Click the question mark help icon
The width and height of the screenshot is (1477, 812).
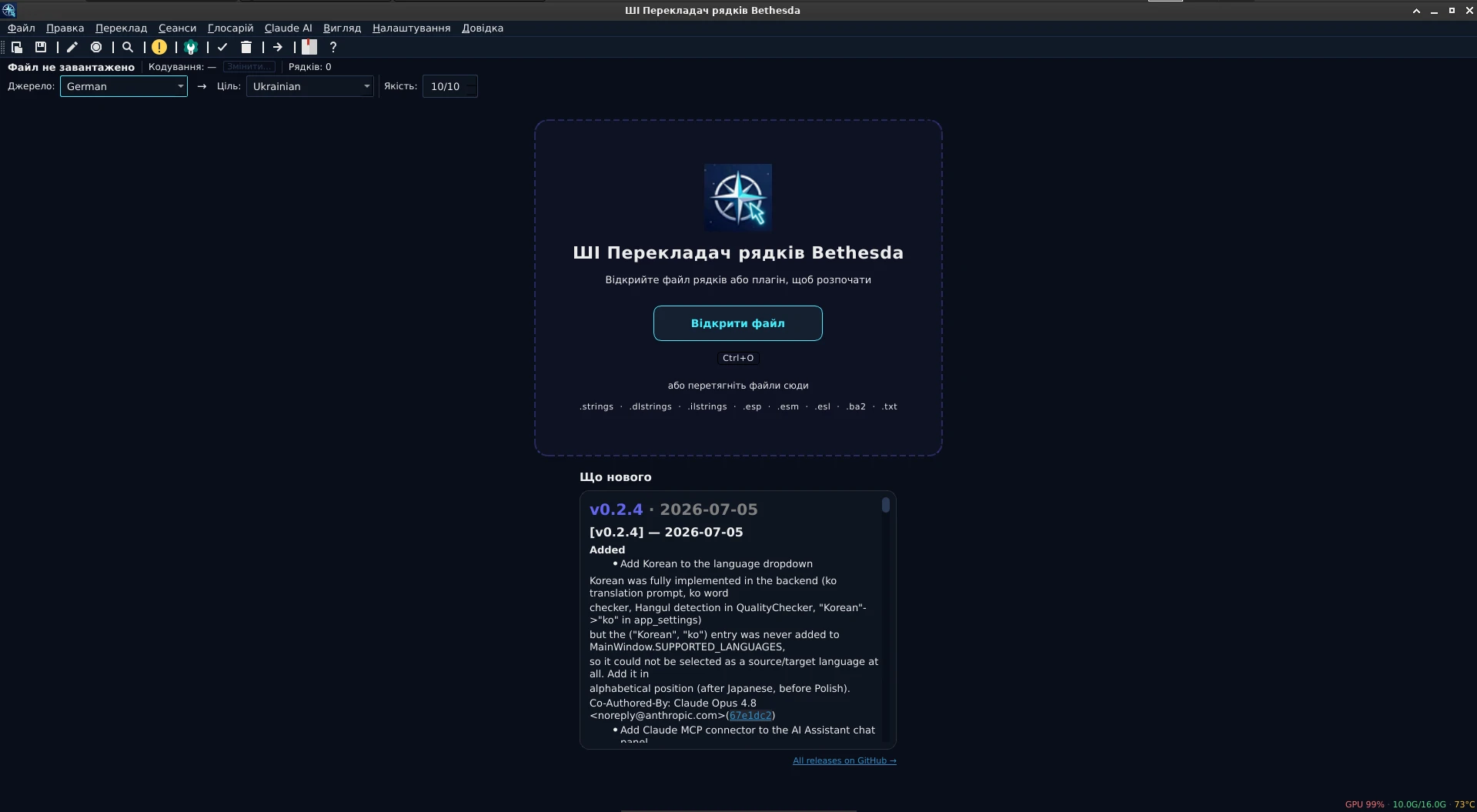coord(333,47)
